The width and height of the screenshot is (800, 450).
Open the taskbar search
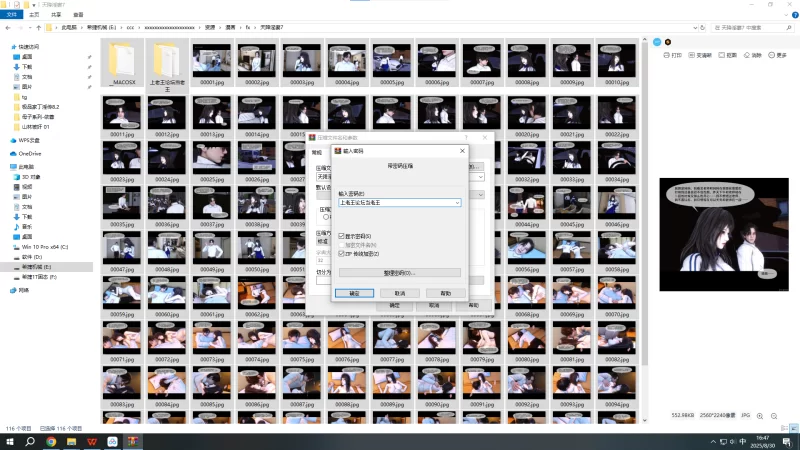coord(30,441)
